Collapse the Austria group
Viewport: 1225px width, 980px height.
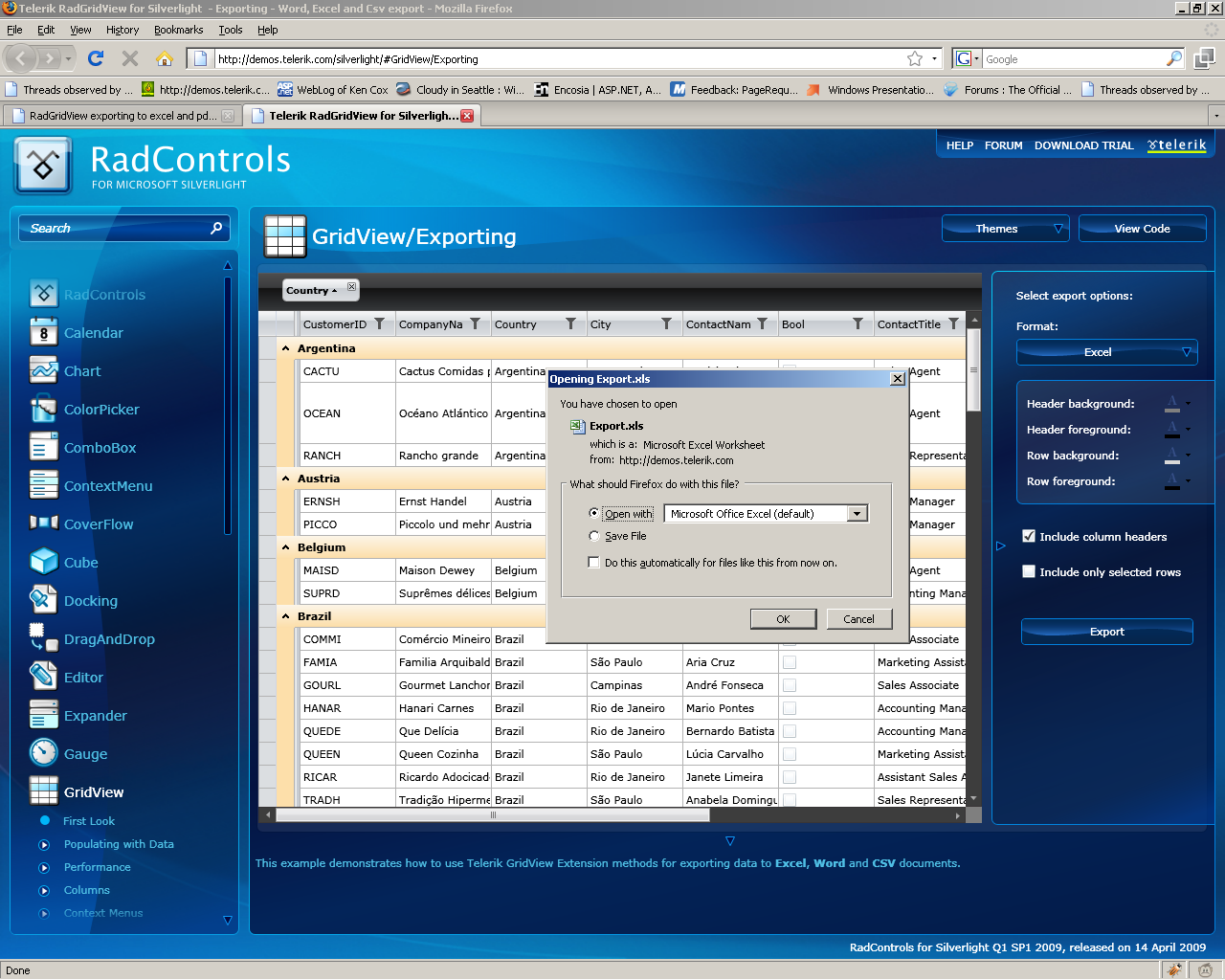(x=285, y=479)
